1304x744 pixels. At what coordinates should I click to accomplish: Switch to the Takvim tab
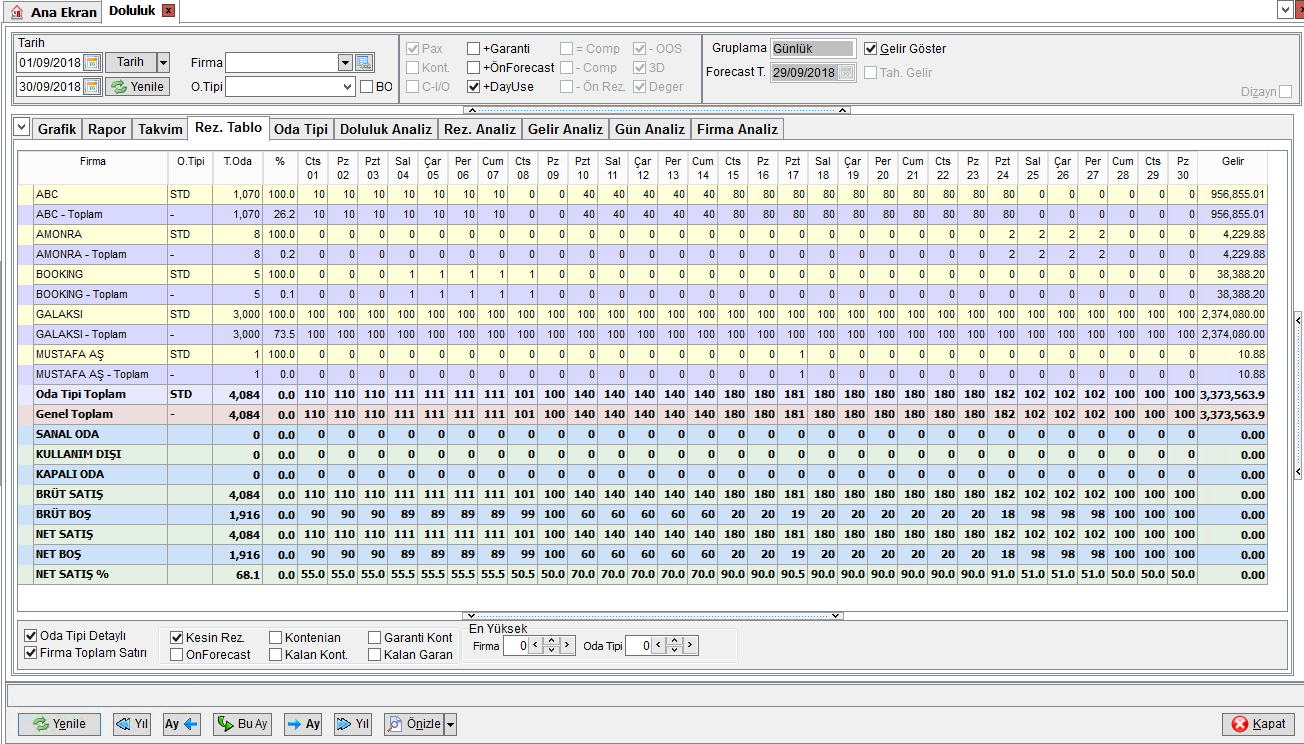(160, 129)
